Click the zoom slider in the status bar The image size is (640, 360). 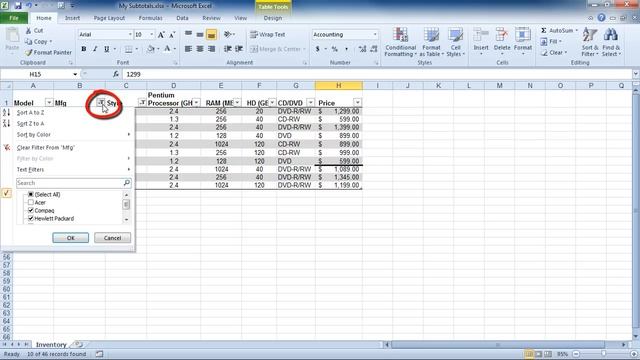click(x=604, y=354)
